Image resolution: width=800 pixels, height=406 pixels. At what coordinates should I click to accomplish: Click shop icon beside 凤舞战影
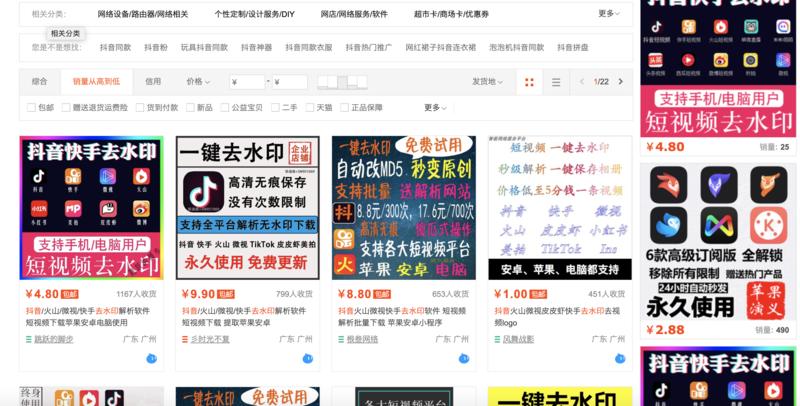497,339
